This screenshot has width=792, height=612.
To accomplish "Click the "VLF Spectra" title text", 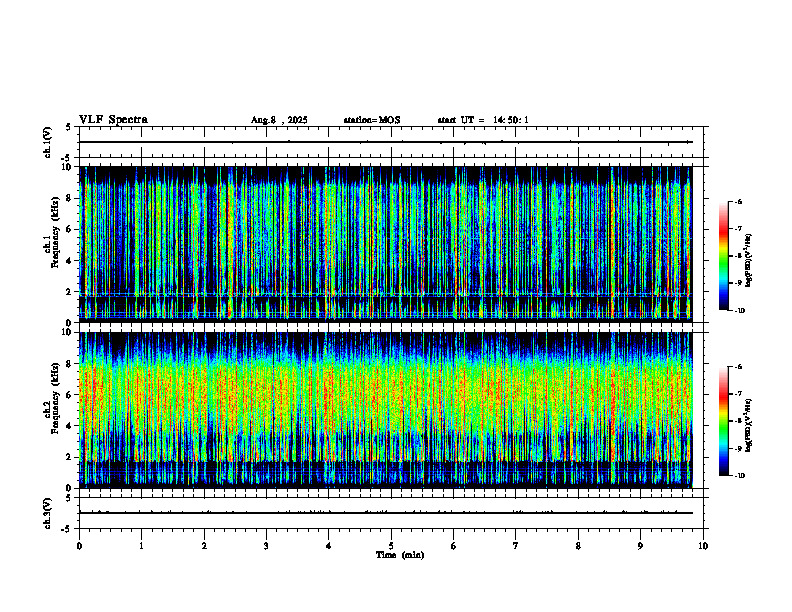I will [x=113, y=120].
